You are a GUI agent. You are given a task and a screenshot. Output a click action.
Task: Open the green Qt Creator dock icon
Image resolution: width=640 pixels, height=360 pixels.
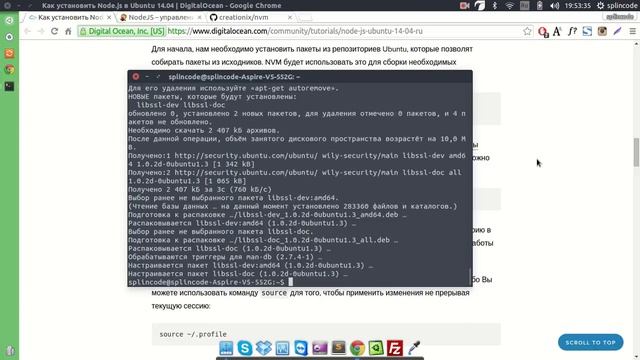[376, 348]
